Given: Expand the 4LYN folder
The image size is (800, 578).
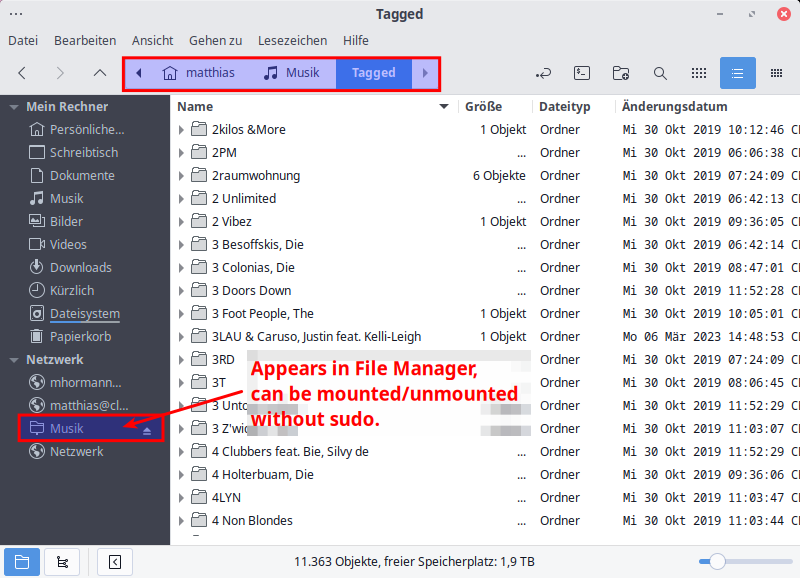Looking at the screenshot, I should tap(181, 497).
